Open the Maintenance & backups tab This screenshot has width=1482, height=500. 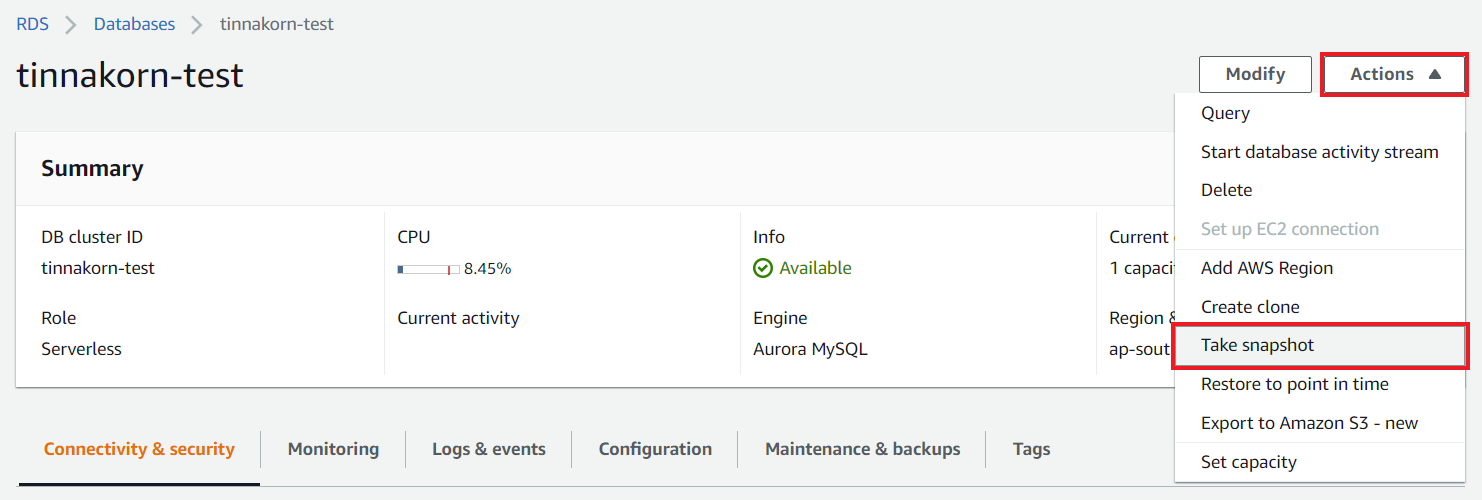point(862,449)
